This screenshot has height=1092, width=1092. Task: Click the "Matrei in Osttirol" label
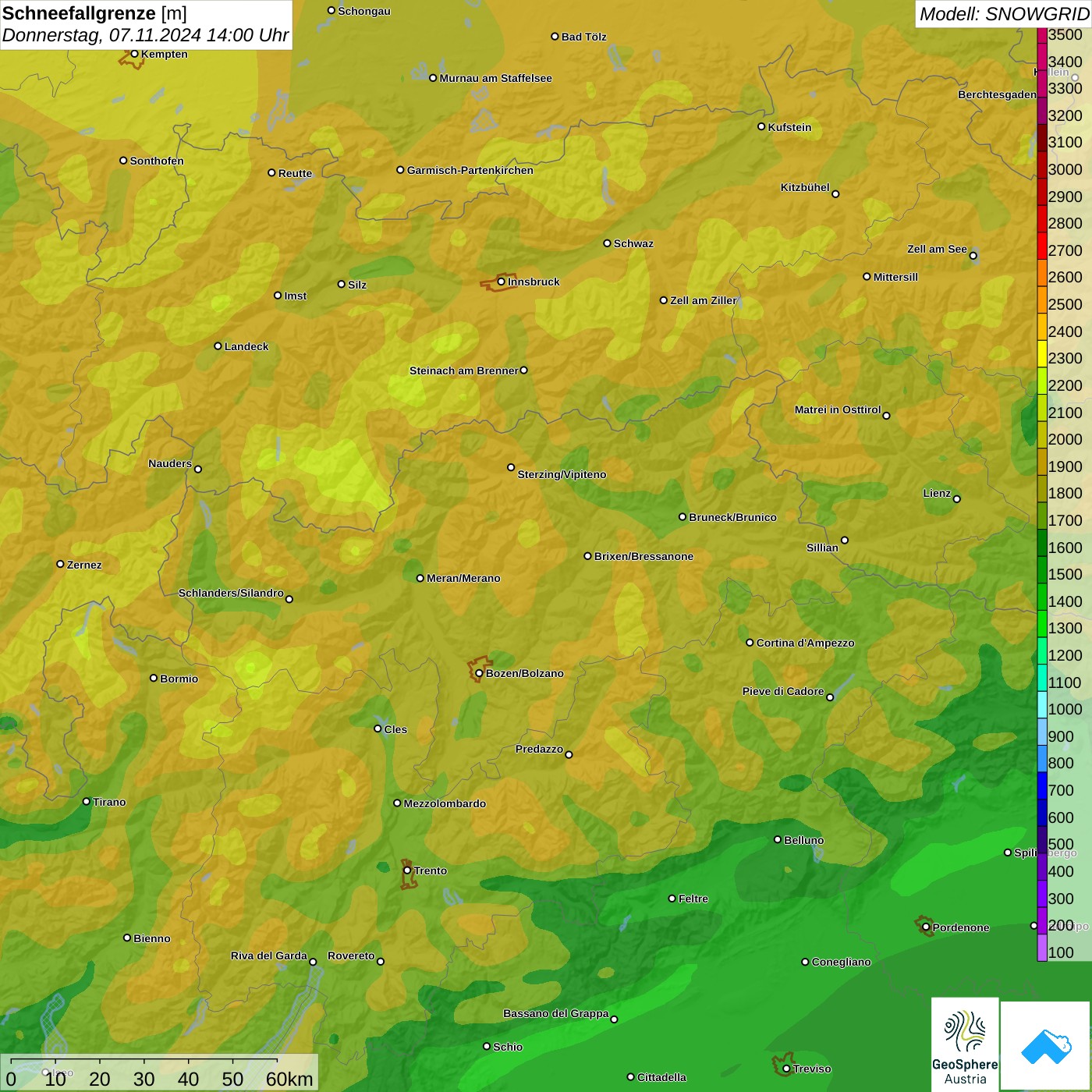(838, 409)
